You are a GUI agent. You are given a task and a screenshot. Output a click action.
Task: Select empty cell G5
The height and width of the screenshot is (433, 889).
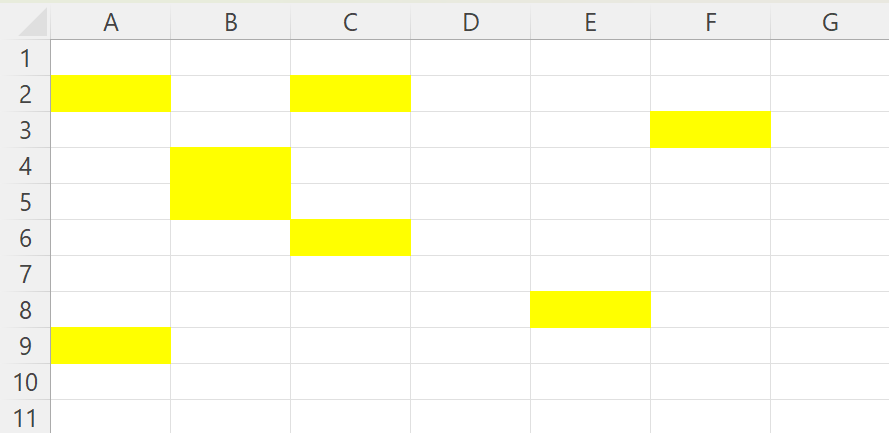[830, 202]
